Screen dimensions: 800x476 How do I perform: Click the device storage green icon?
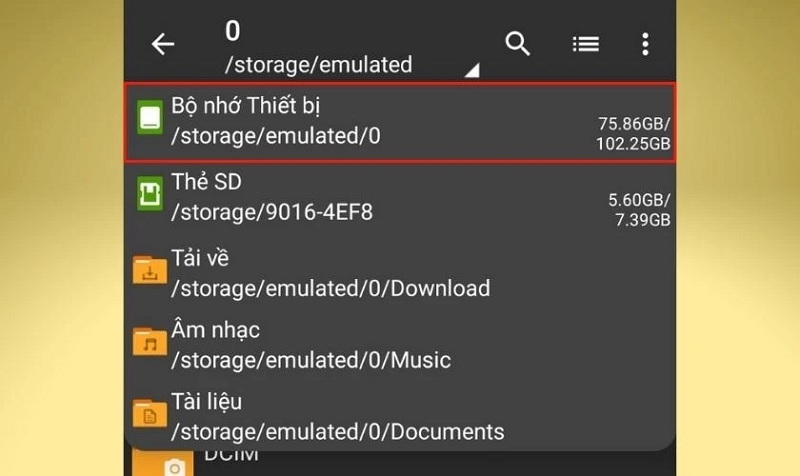(149, 120)
